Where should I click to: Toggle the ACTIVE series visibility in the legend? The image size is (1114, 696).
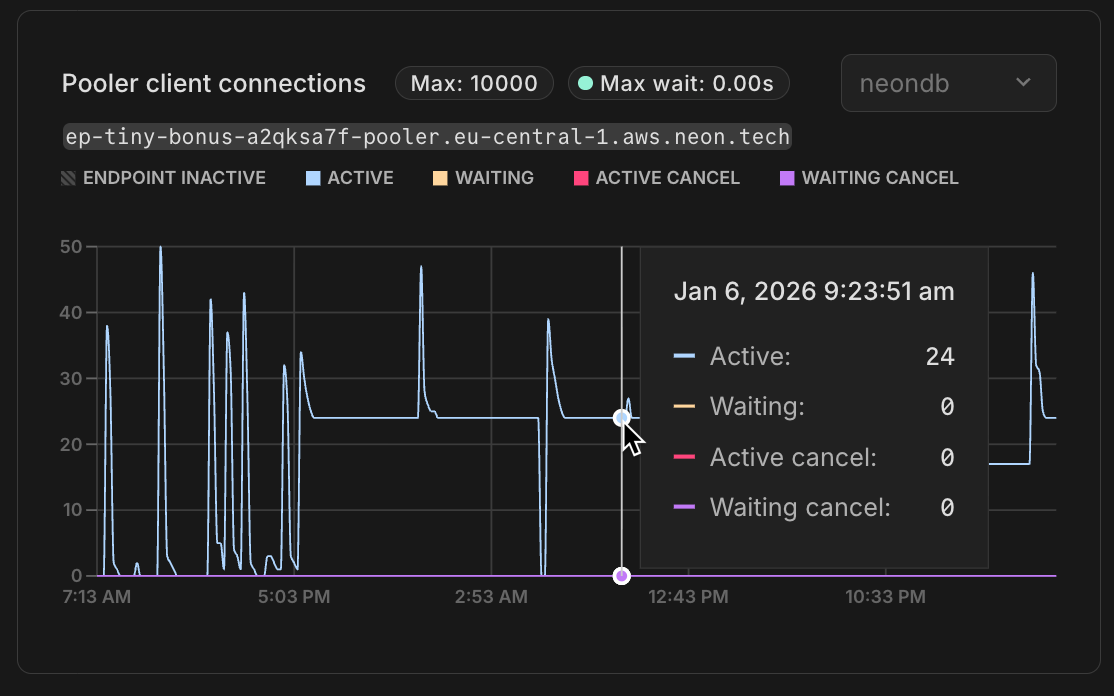(350, 177)
